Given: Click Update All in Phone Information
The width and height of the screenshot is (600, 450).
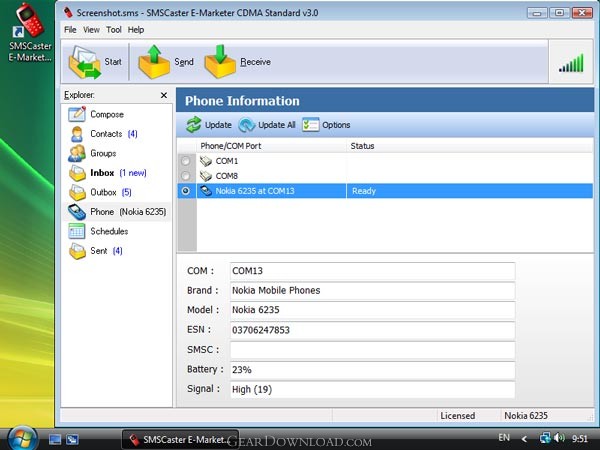Looking at the screenshot, I should click(267, 125).
